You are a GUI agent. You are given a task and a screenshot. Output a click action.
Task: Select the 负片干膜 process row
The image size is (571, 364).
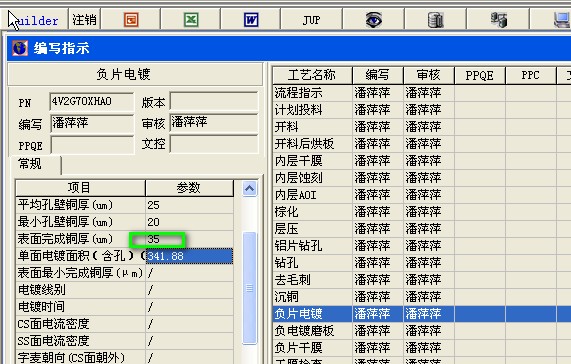(x=422, y=348)
